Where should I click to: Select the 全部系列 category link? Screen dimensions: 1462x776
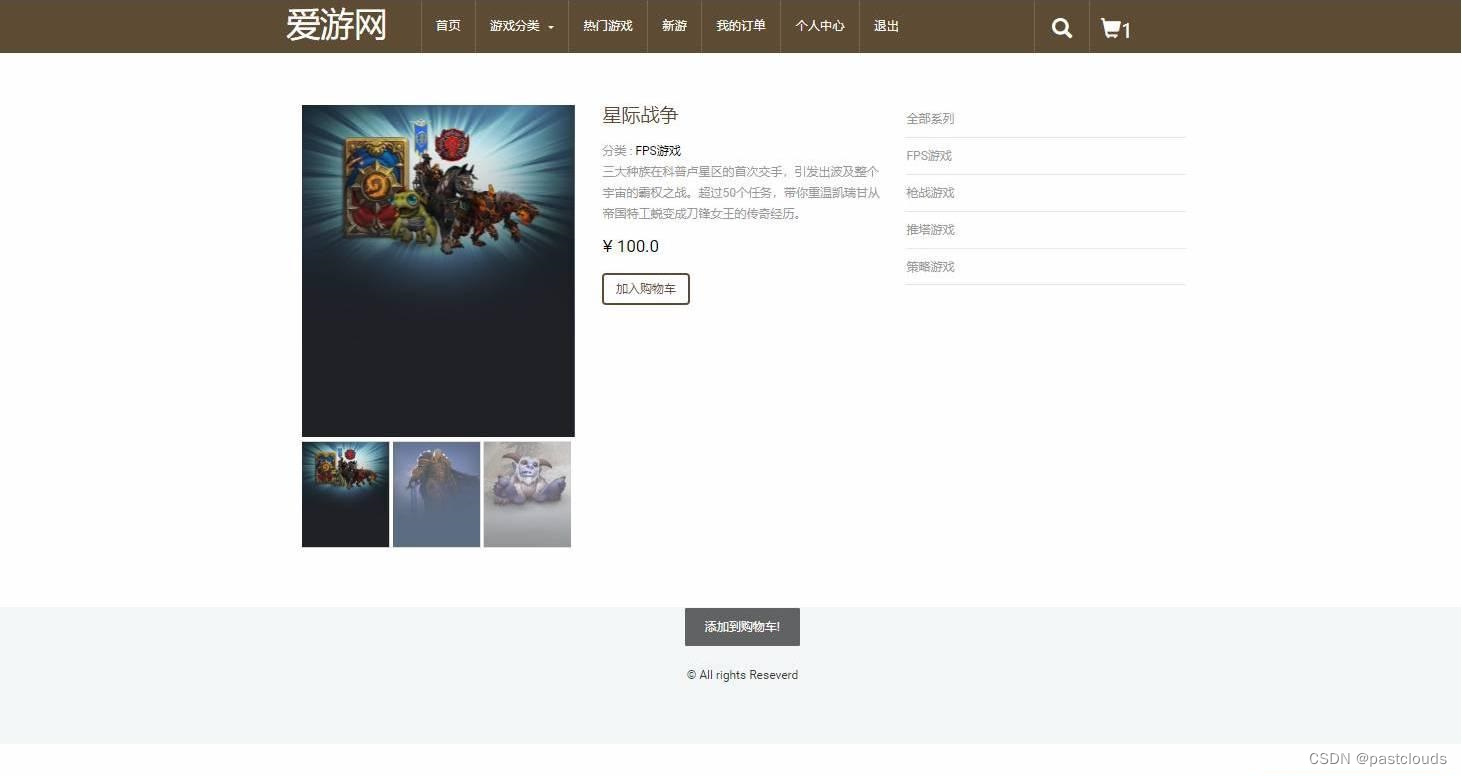coord(929,118)
